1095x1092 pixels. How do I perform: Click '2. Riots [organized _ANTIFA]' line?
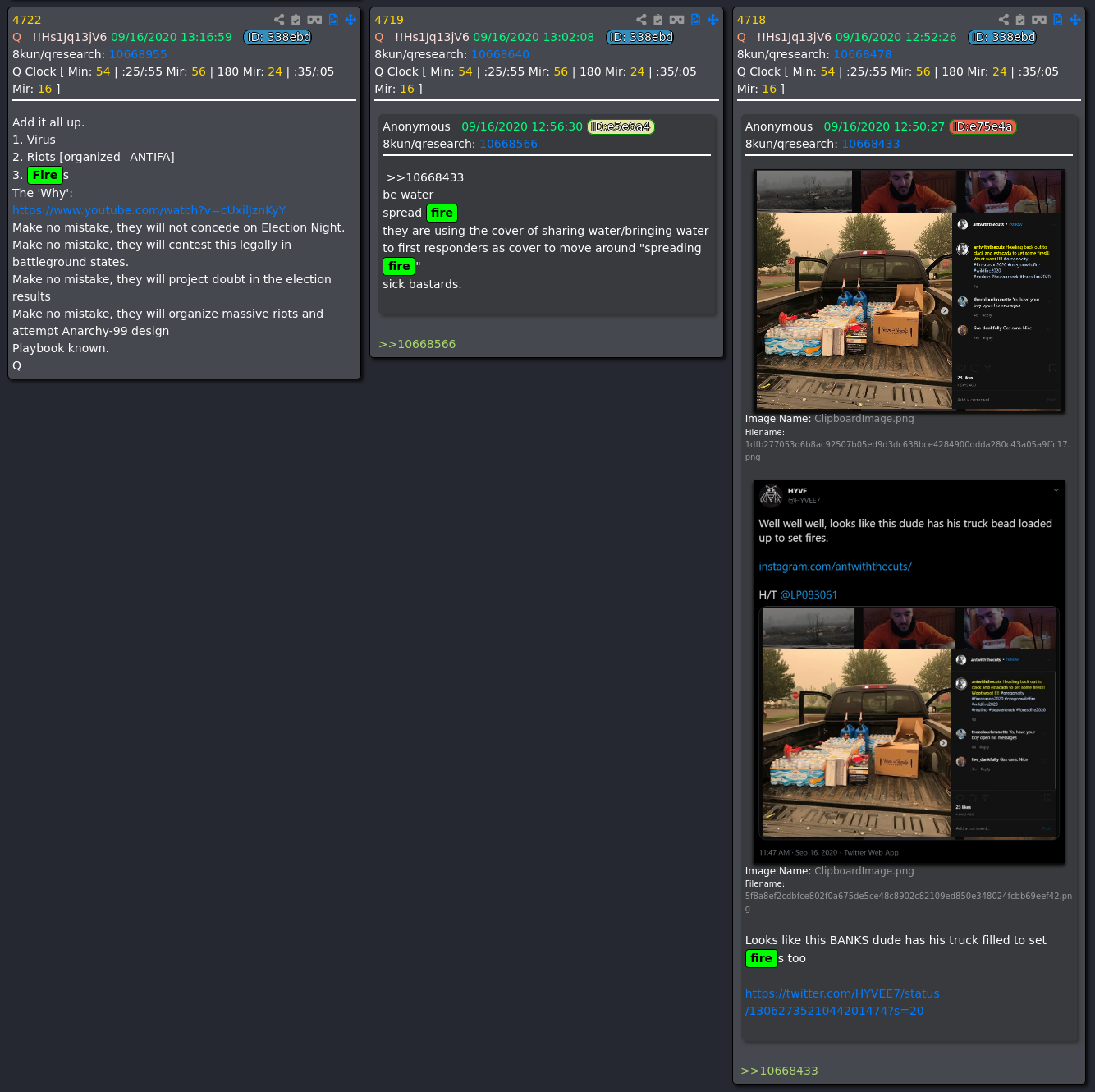(94, 157)
